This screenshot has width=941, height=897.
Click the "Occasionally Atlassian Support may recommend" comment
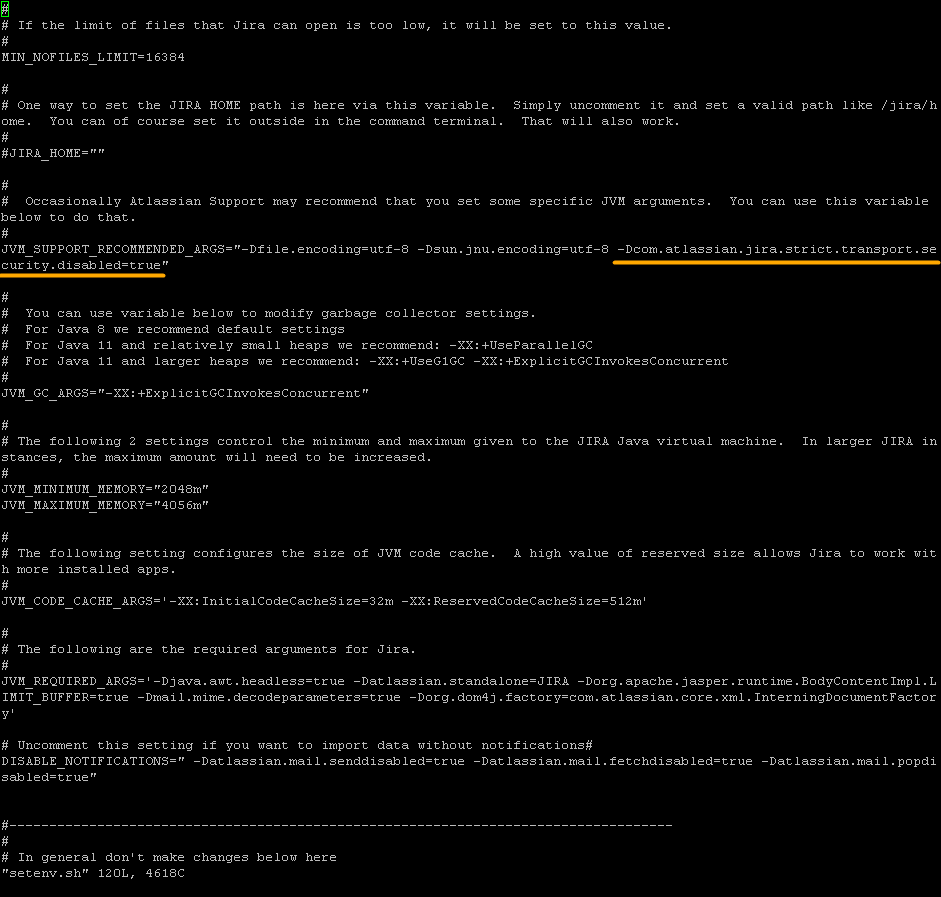click(x=465, y=209)
